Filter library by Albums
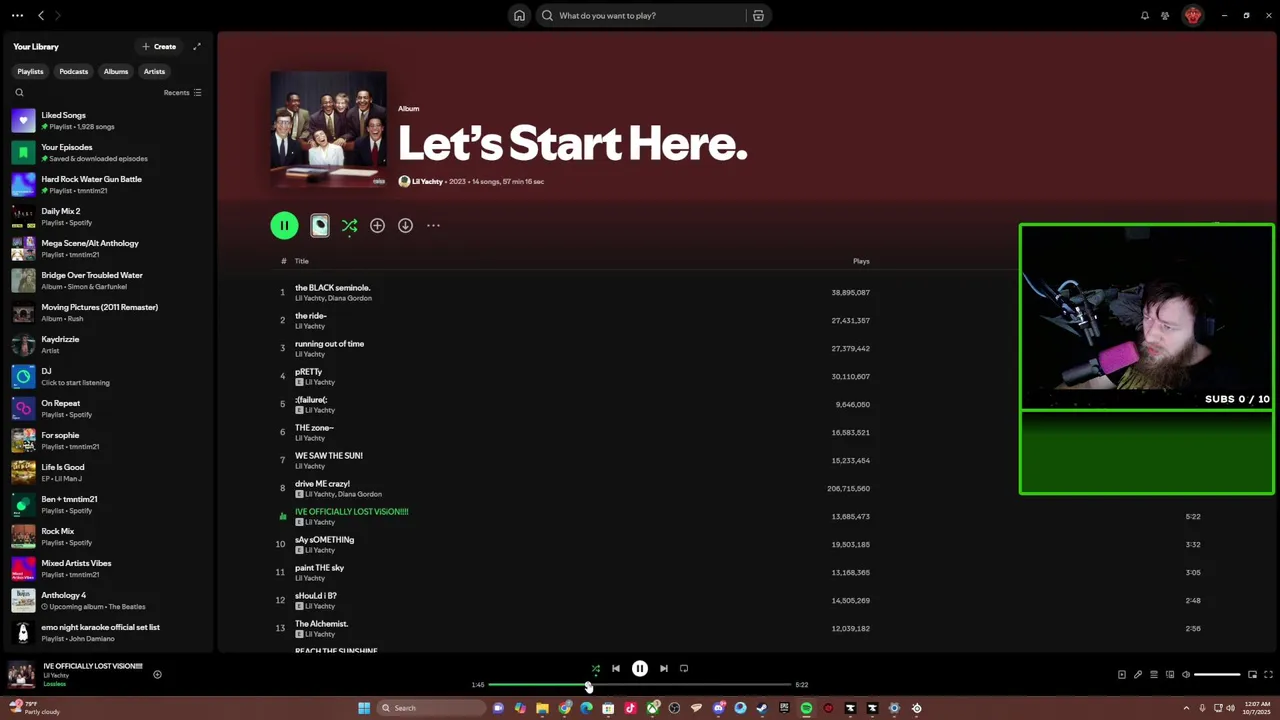 point(116,71)
